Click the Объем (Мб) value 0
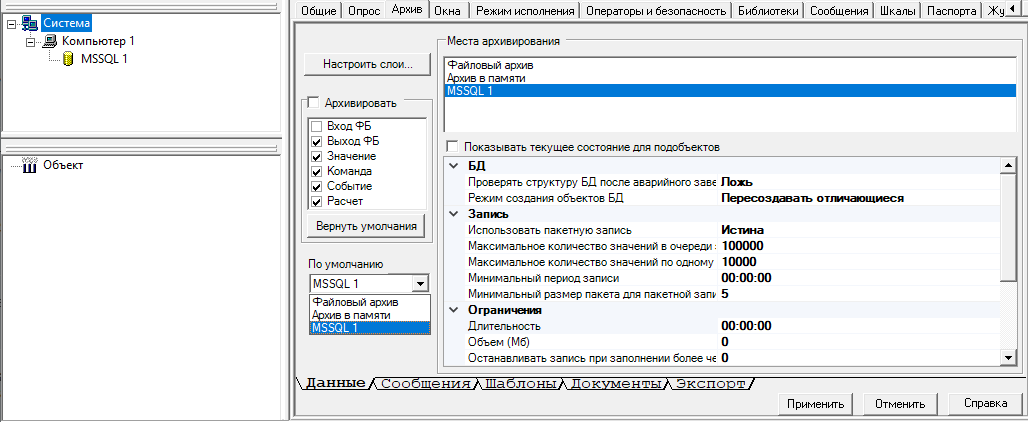This screenshot has height=422, width=1028. tap(859, 341)
